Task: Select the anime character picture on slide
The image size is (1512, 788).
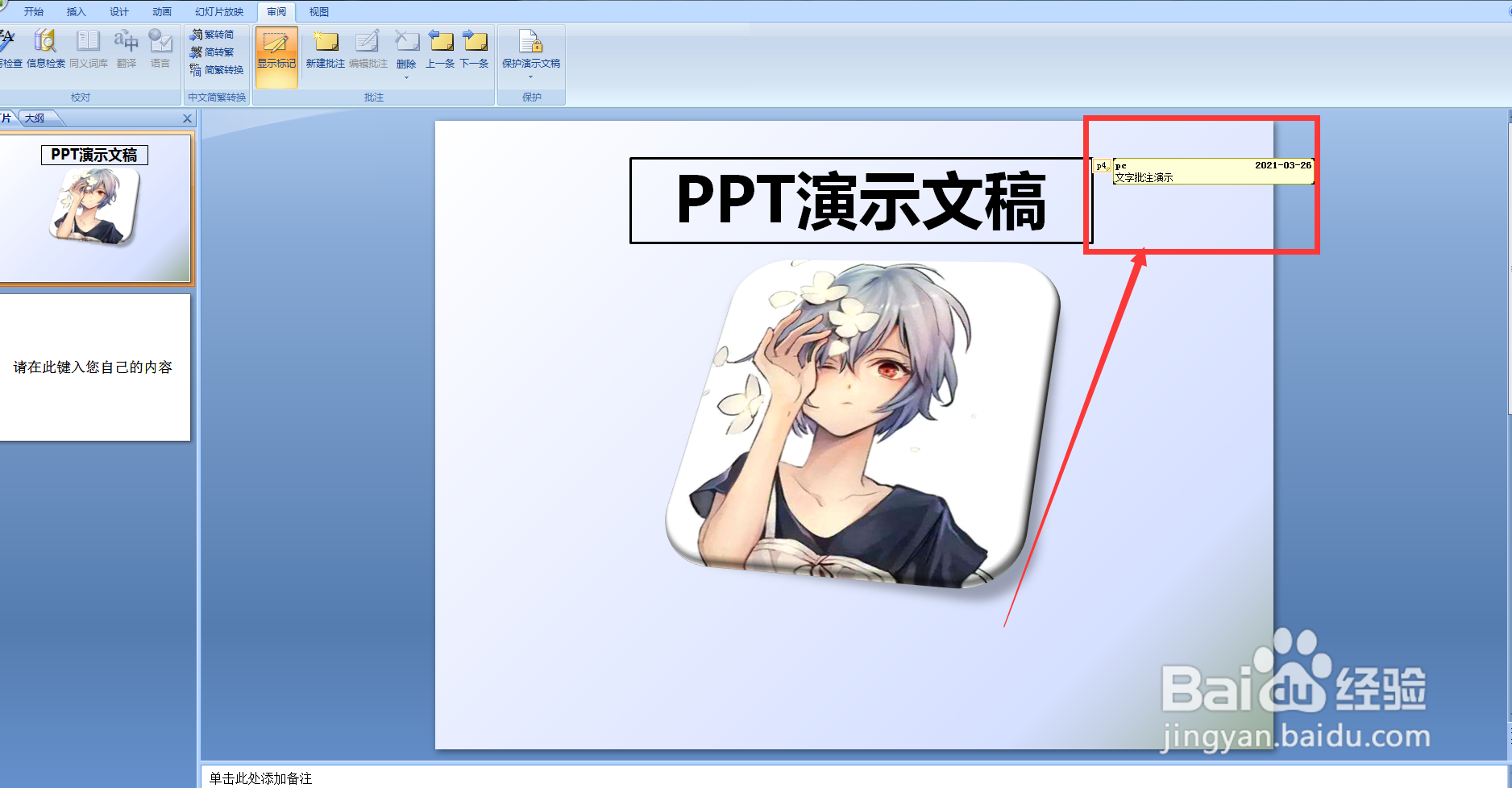Action: (862, 425)
